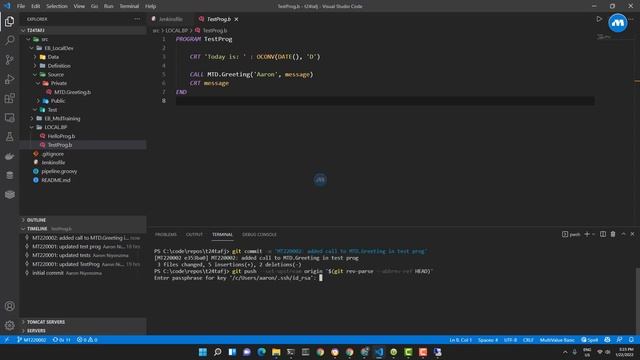Screen dimensions: 640x360
Task: Click the Windows Start button
Action: (202, 352)
